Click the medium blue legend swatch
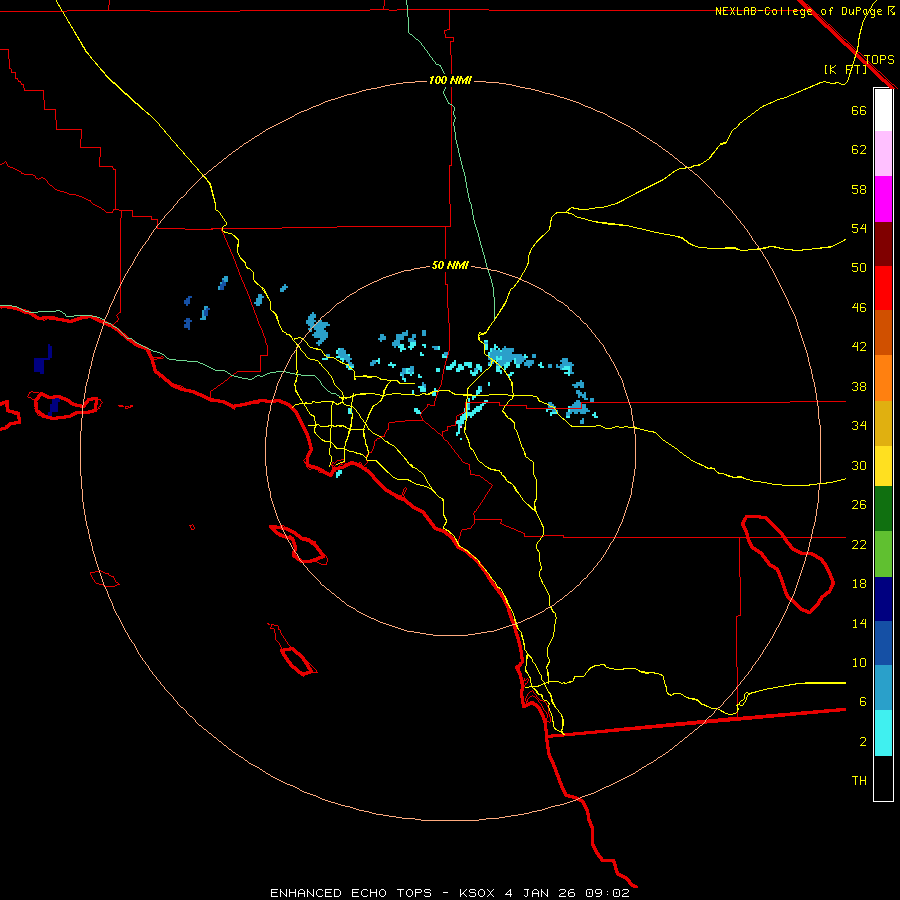Image resolution: width=900 pixels, height=900 pixels. tap(883, 643)
